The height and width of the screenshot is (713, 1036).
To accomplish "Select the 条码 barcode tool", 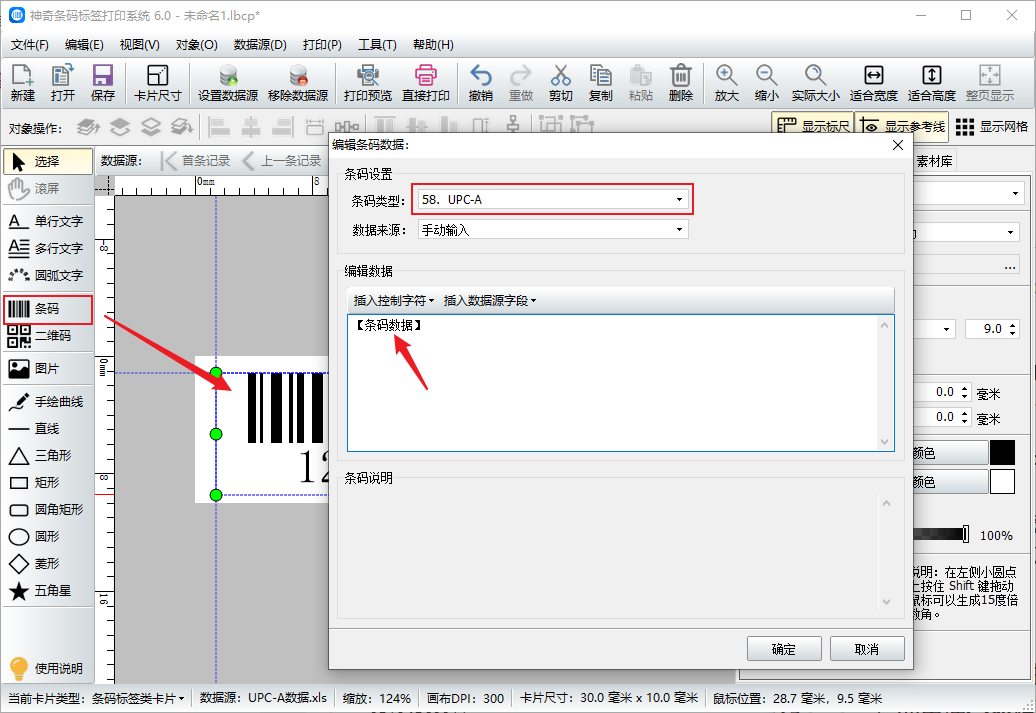I will tap(48, 309).
